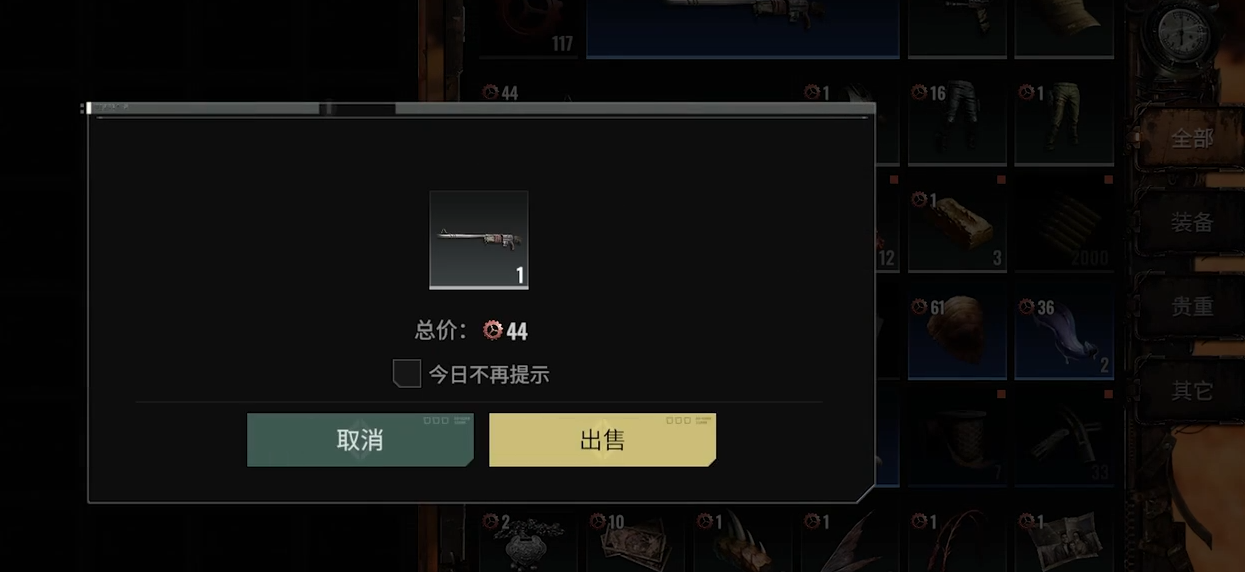The width and height of the screenshot is (1245, 572).
Task: Select the brown fur item priced at 61
Action: [957, 336]
